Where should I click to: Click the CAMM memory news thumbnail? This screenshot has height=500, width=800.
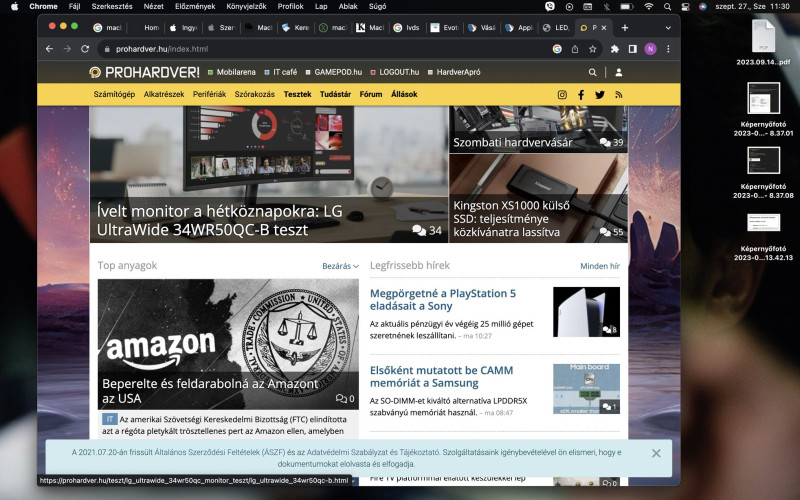click(x=586, y=389)
